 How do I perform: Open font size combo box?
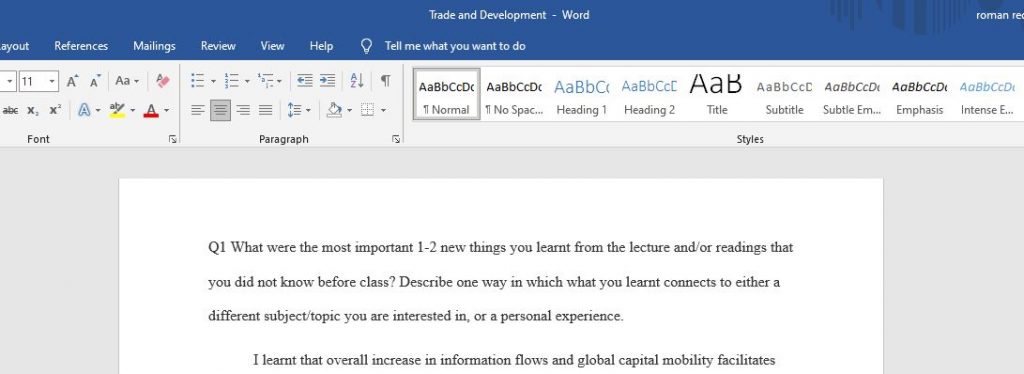tap(39, 82)
